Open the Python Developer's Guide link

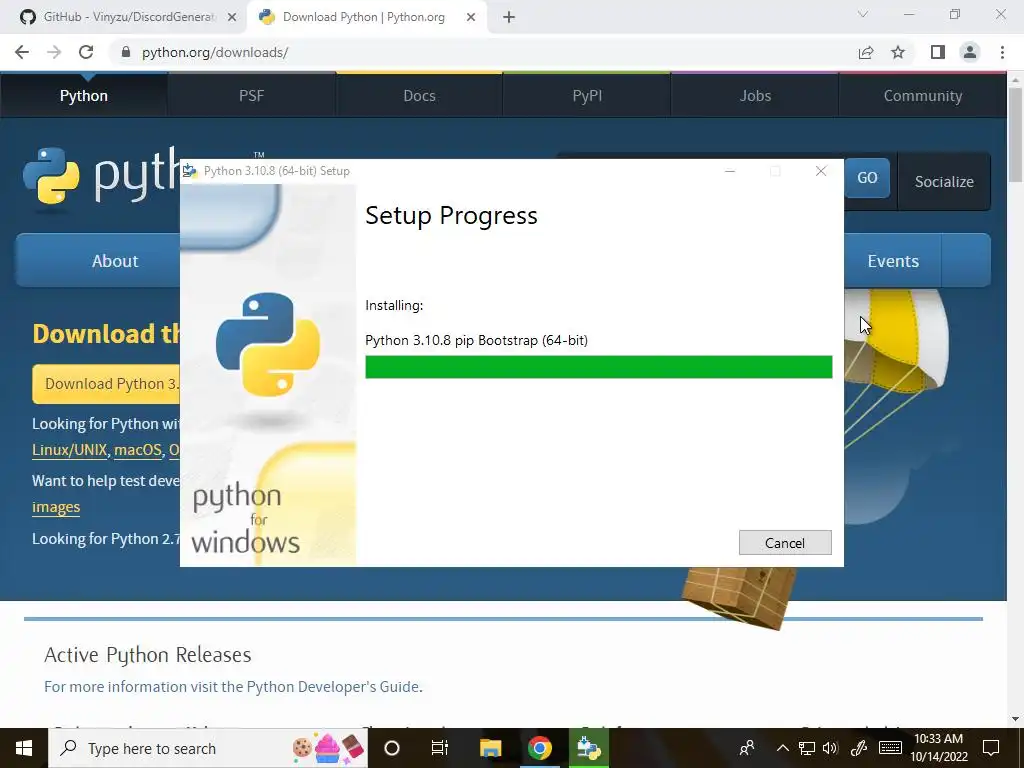pos(332,687)
